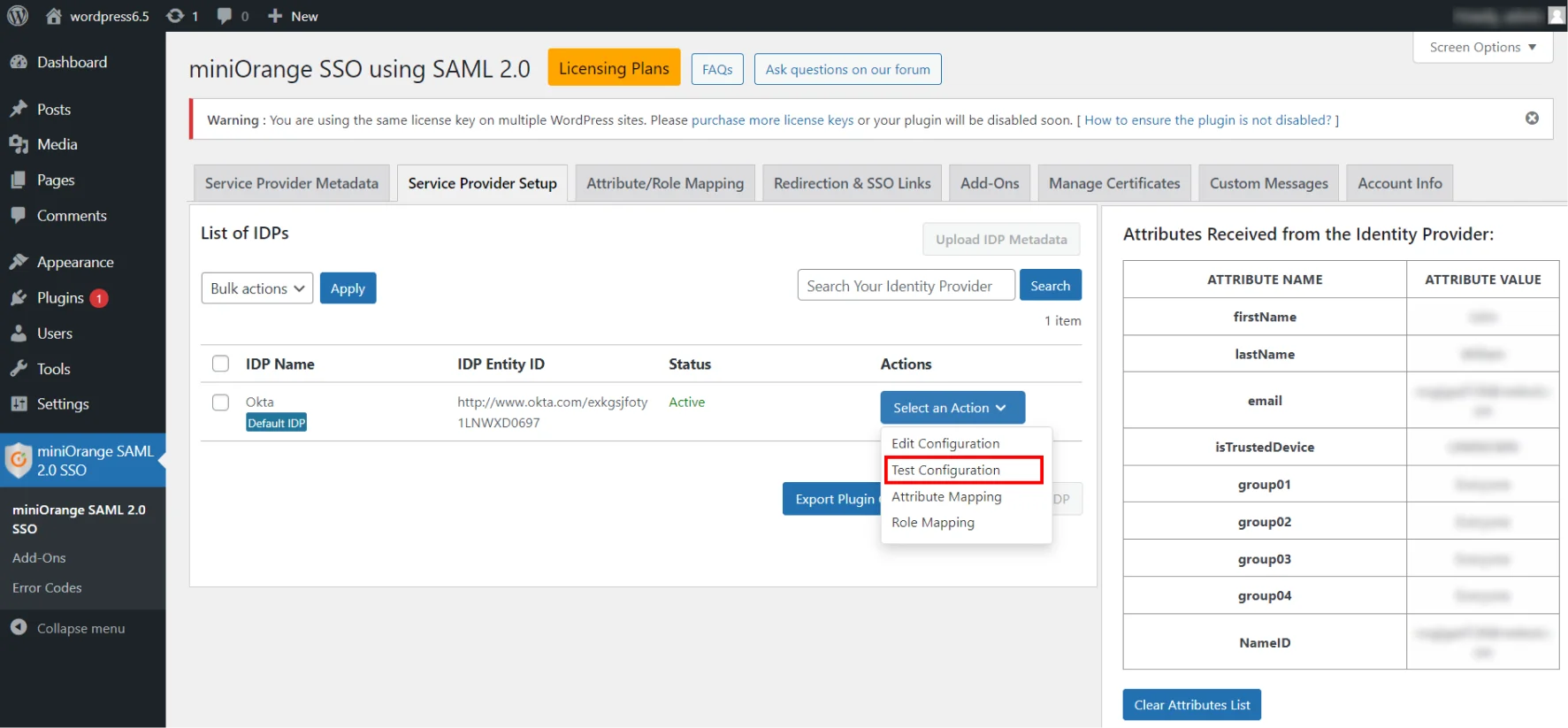The height and width of the screenshot is (728, 1568).
Task: Sort by IDP Name column header
Action: pyautogui.click(x=279, y=364)
